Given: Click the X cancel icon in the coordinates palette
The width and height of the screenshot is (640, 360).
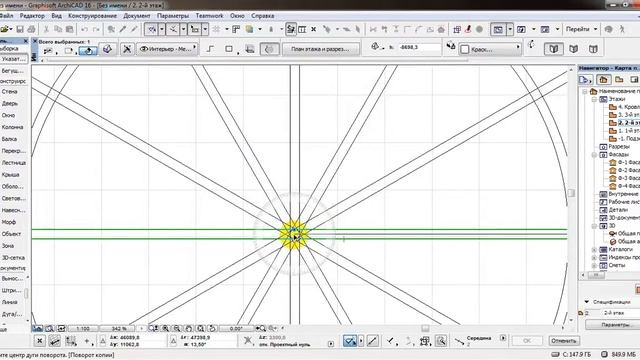Looking at the screenshot, I should point(40,341).
